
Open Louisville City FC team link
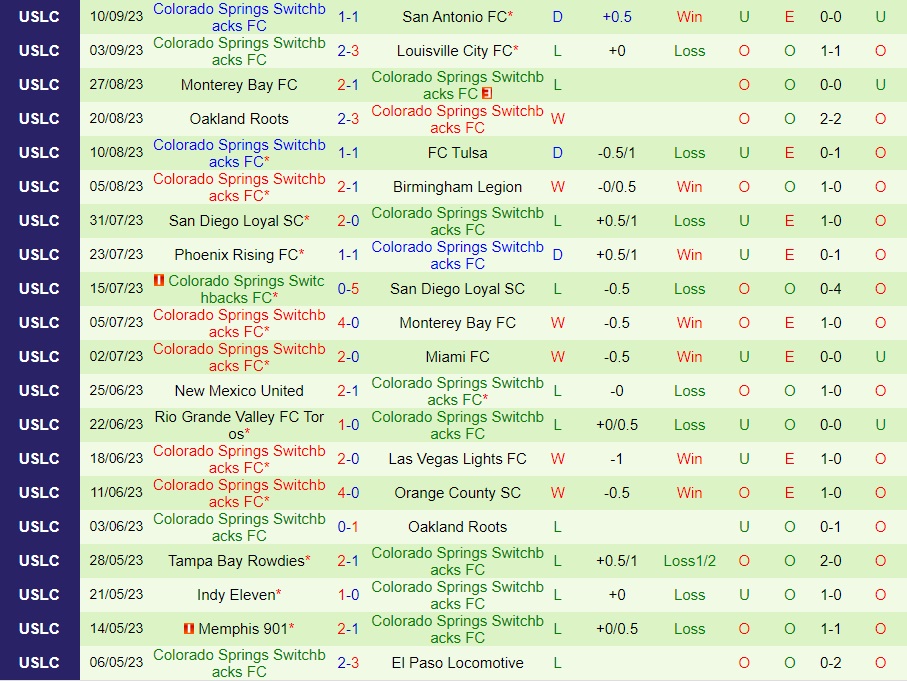457,51
